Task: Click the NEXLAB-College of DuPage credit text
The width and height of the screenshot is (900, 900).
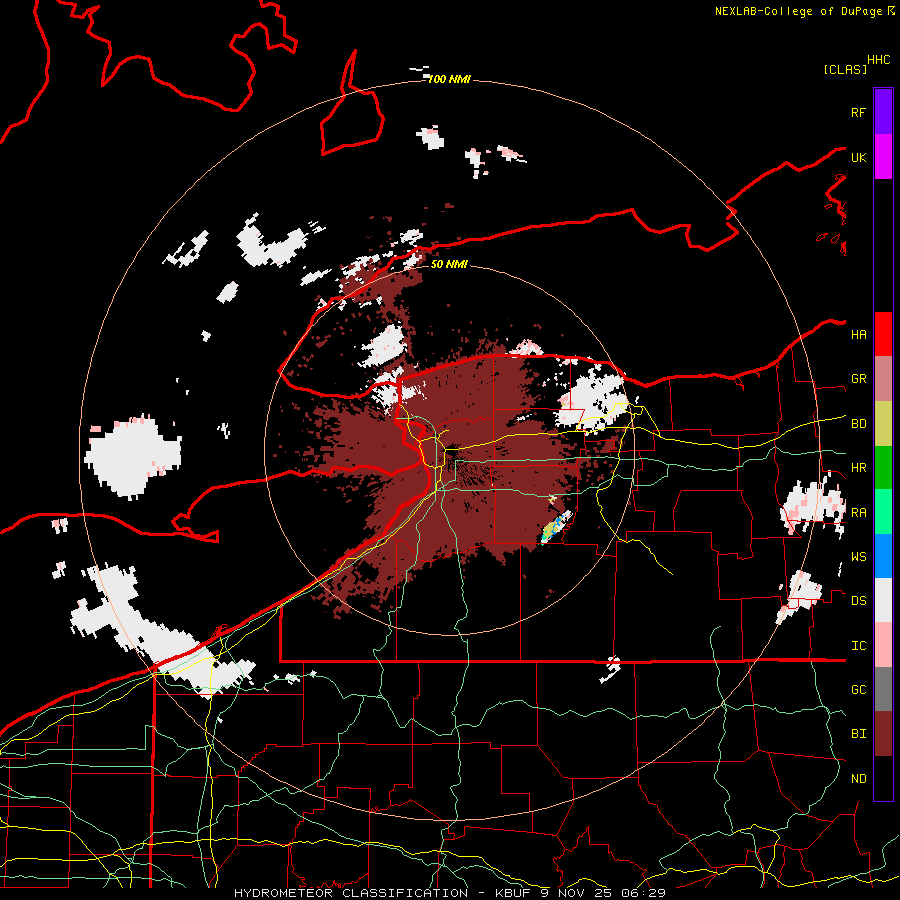Action: pyautogui.click(x=804, y=11)
